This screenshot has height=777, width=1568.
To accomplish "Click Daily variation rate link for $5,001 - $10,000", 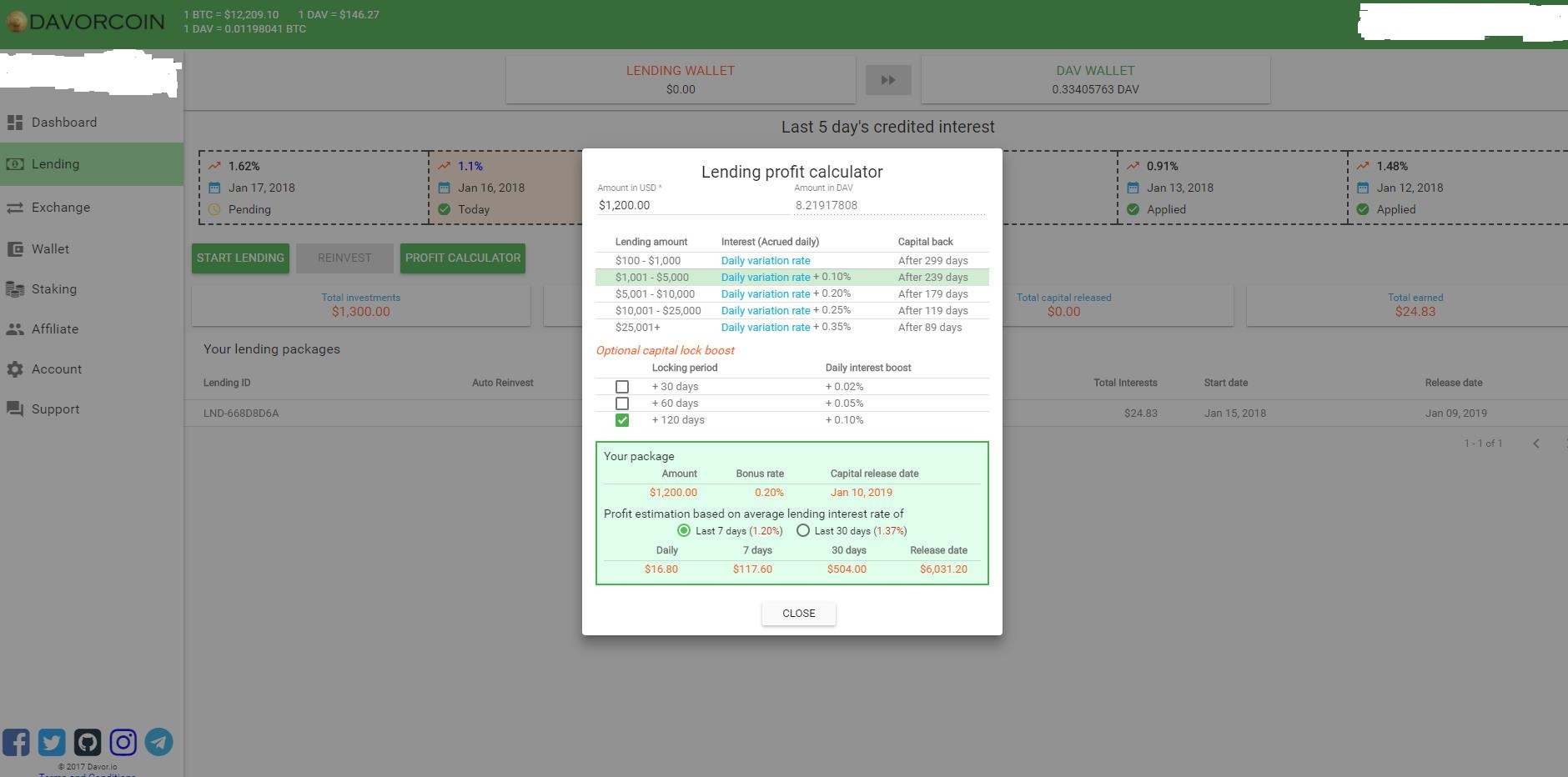I will 766,294.
